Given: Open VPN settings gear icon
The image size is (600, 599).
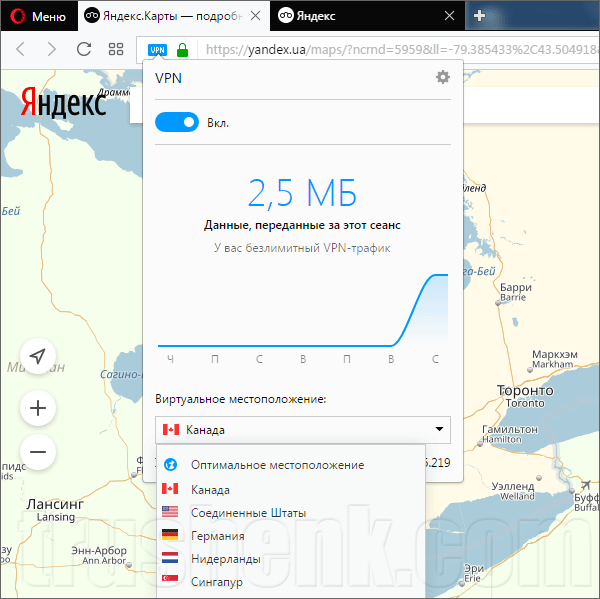Looking at the screenshot, I should click(443, 77).
